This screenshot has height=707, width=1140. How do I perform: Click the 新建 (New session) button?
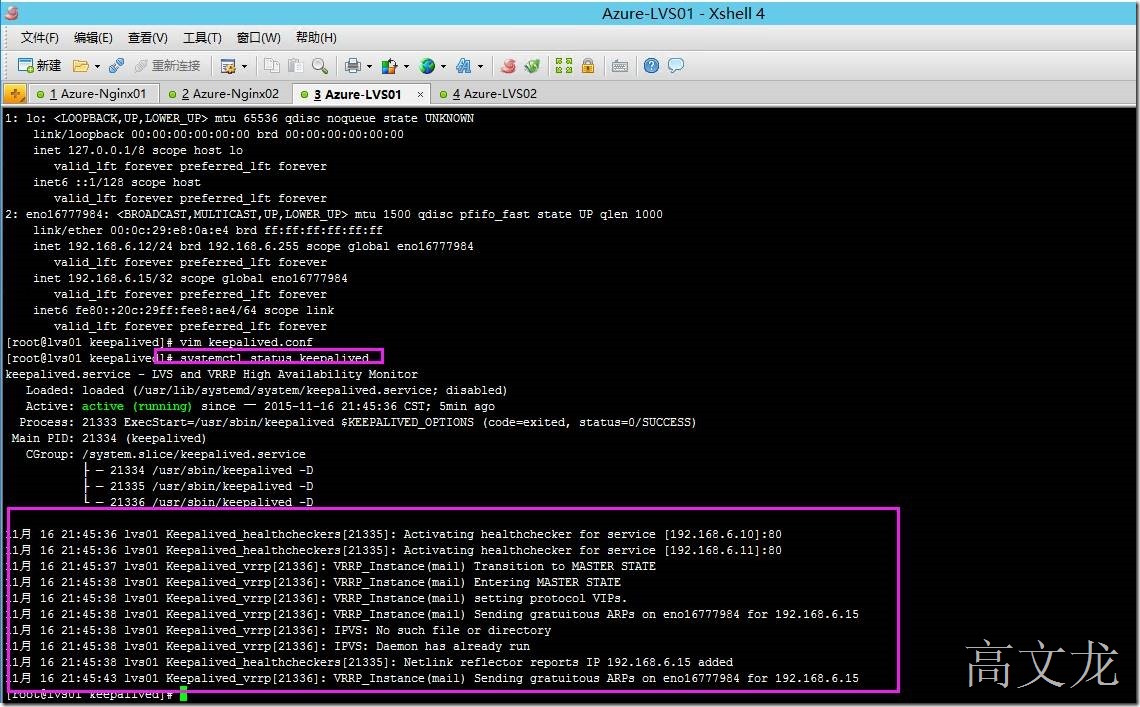(39, 65)
